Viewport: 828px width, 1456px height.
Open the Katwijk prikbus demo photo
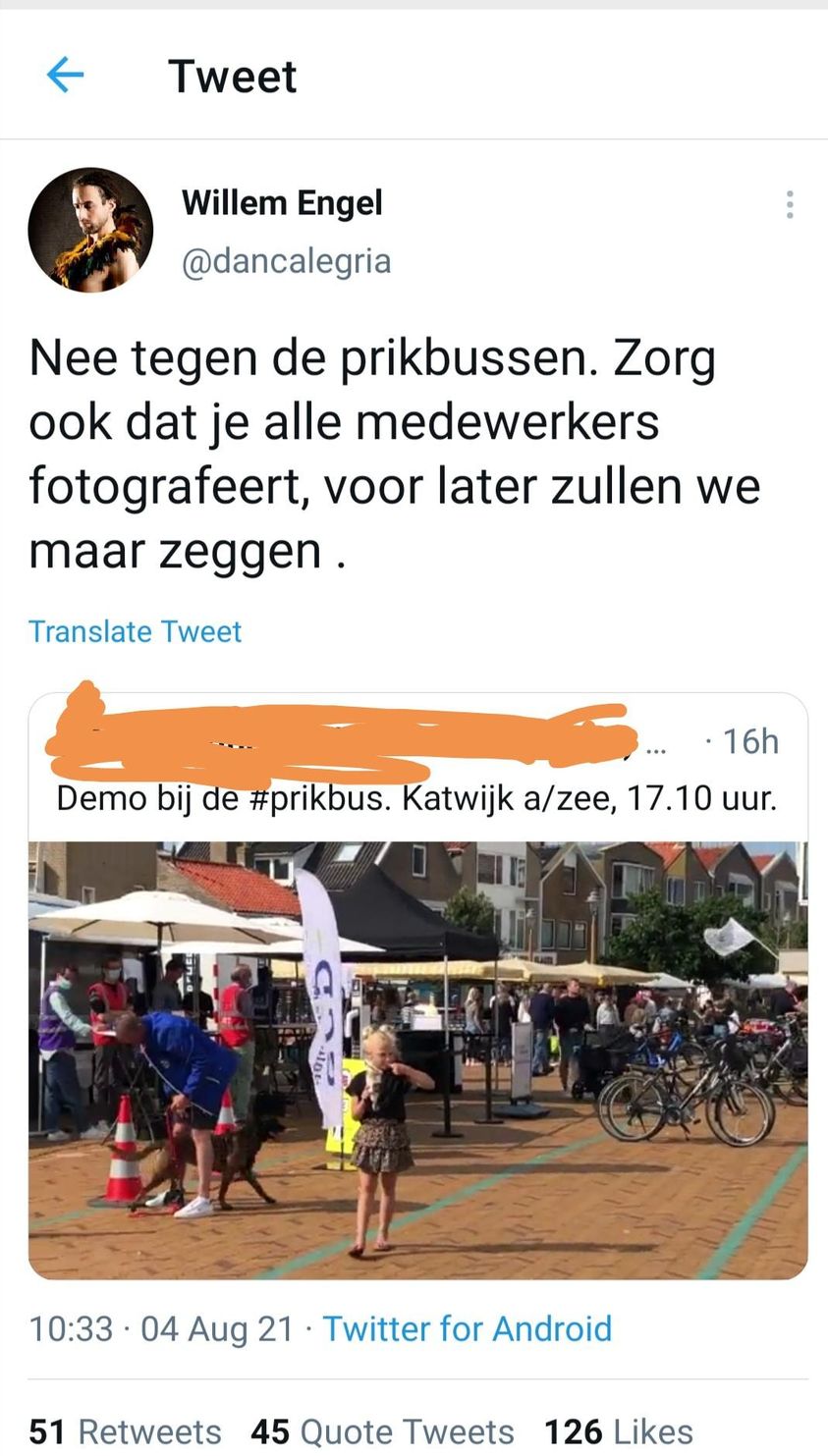click(417, 1060)
